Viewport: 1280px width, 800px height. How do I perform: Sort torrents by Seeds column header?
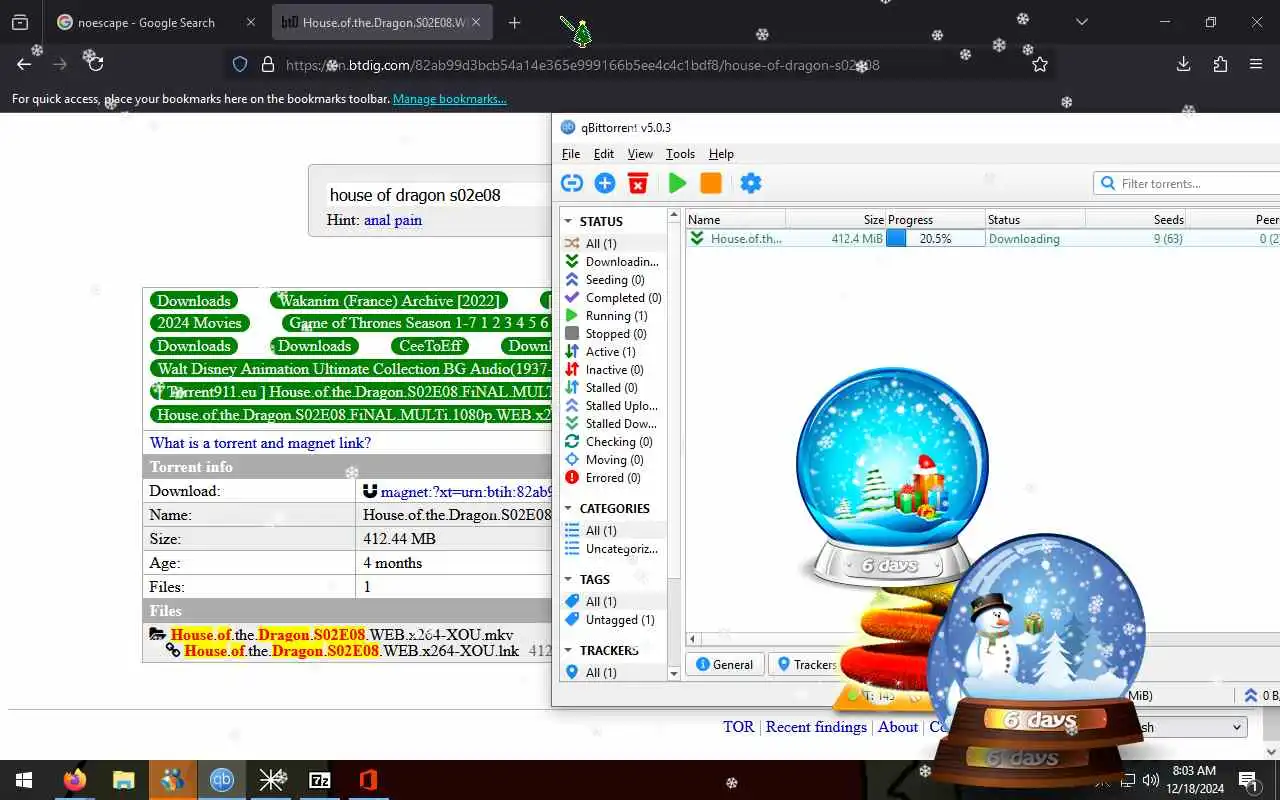(1137, 220)
